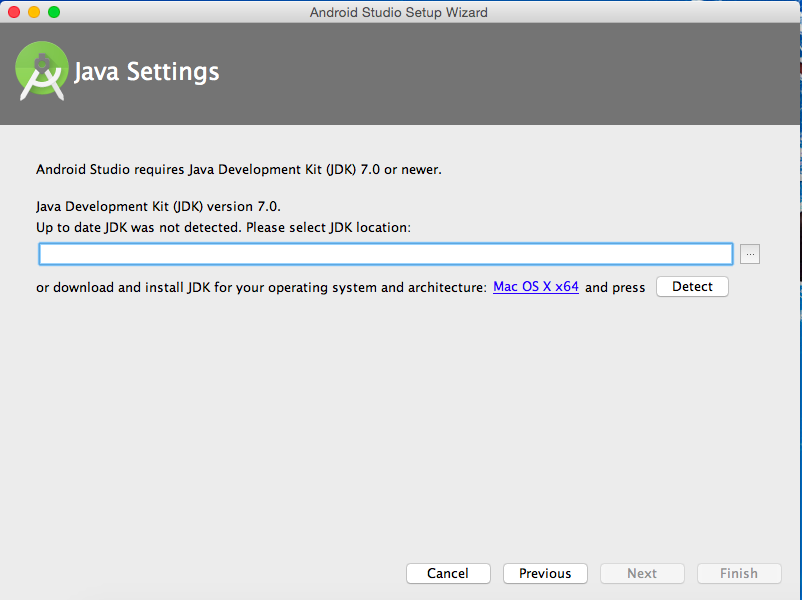Click the Detect button
802x600 pixels.
(692, 286)
